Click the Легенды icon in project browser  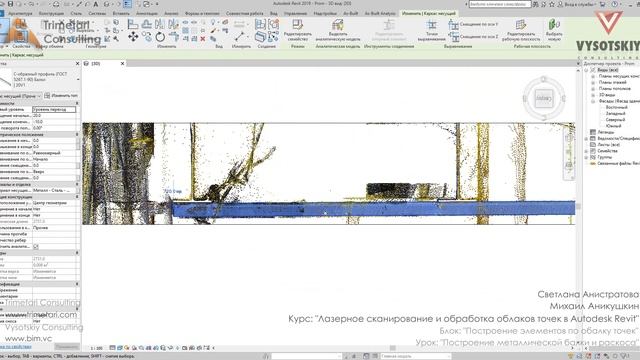(x=593, y=132)
